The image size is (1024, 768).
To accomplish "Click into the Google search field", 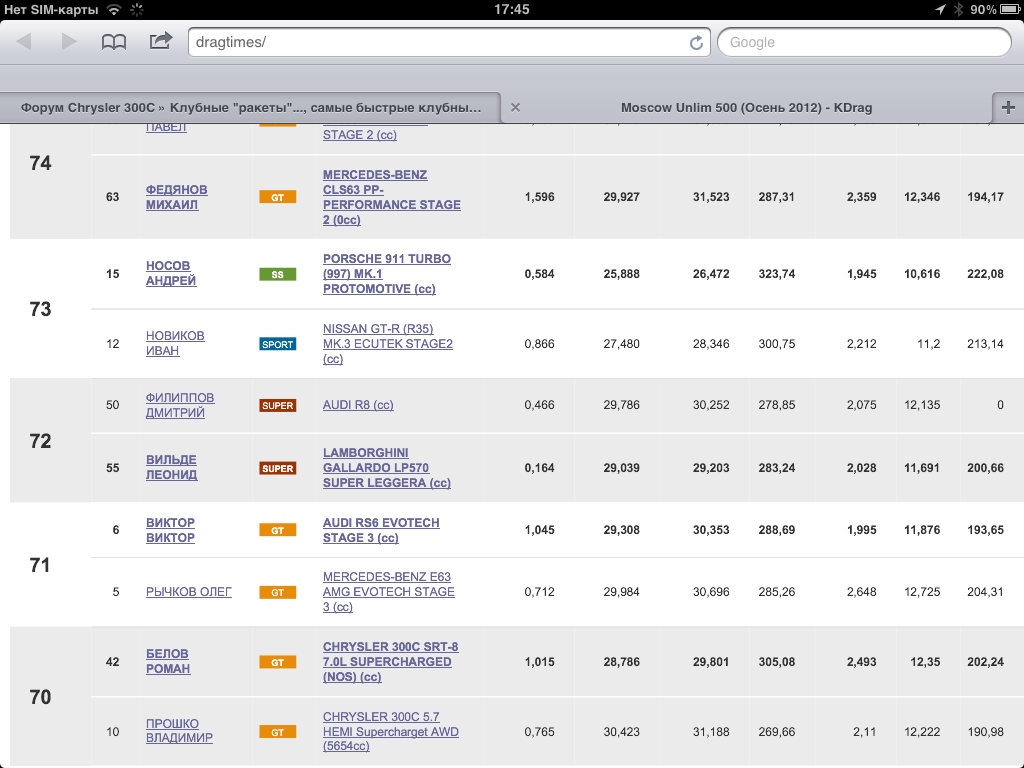I will pyautogui.click(x=864, y=42).
